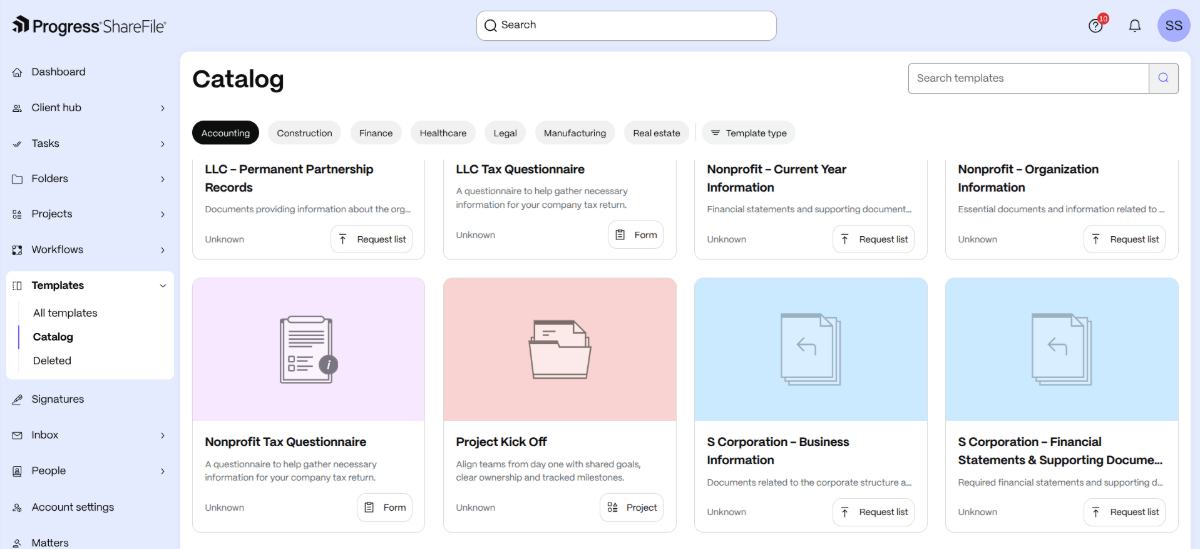Open Account settings in the sidebar
Screen dimensions: 1200x549
(73, 507)
